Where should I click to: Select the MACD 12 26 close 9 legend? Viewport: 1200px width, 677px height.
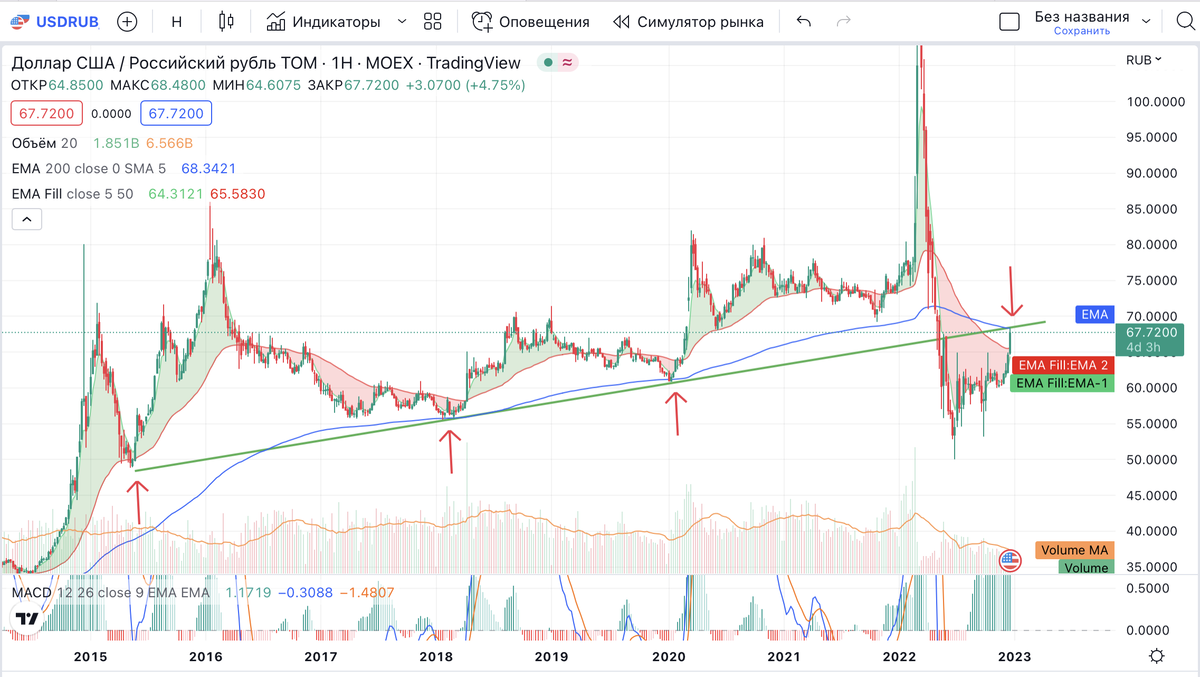coord(111,592)
